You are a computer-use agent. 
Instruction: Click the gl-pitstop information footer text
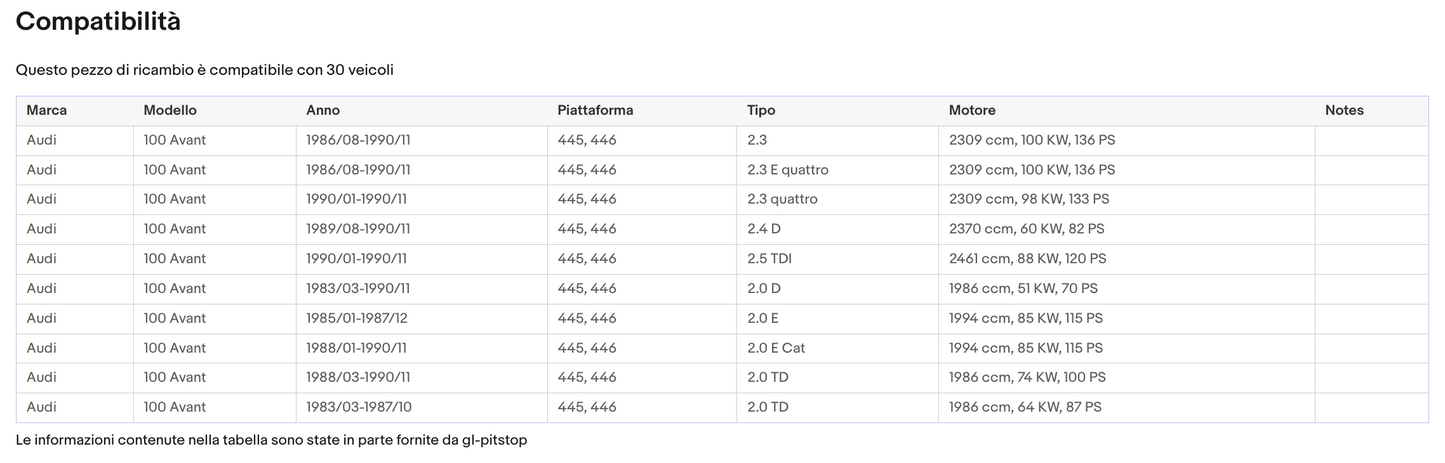tap(271, 440)
